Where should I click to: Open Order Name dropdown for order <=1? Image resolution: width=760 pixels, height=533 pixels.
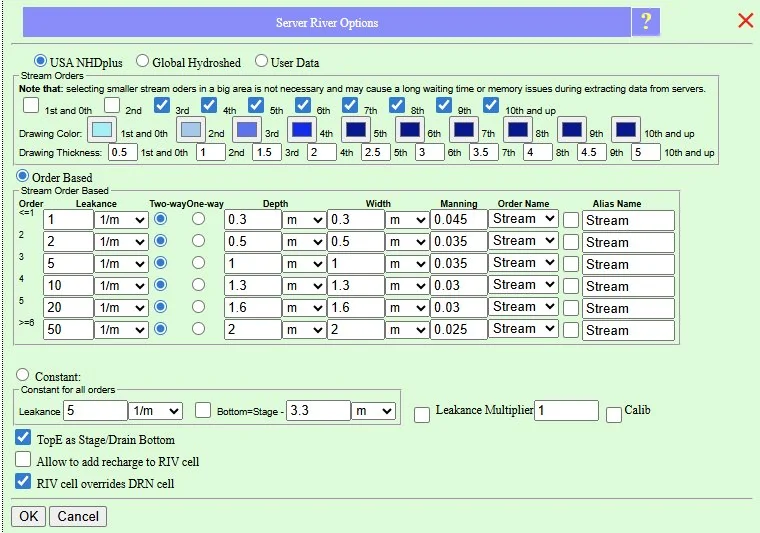(x=523, y=219)
